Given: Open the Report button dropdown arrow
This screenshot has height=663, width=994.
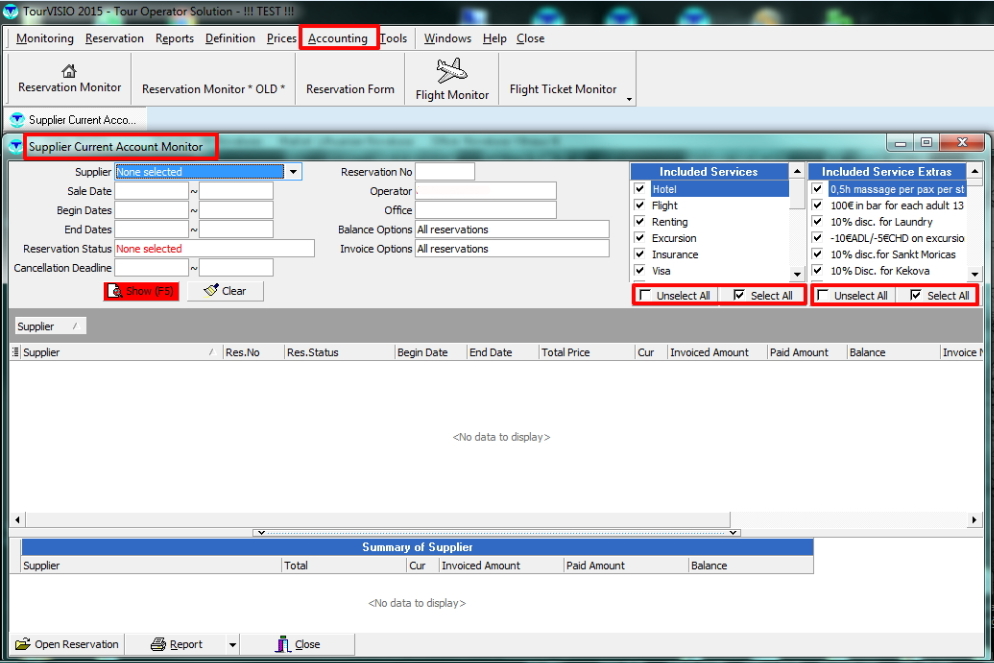Looking at the screenshot, I should (x=232, y=645).
